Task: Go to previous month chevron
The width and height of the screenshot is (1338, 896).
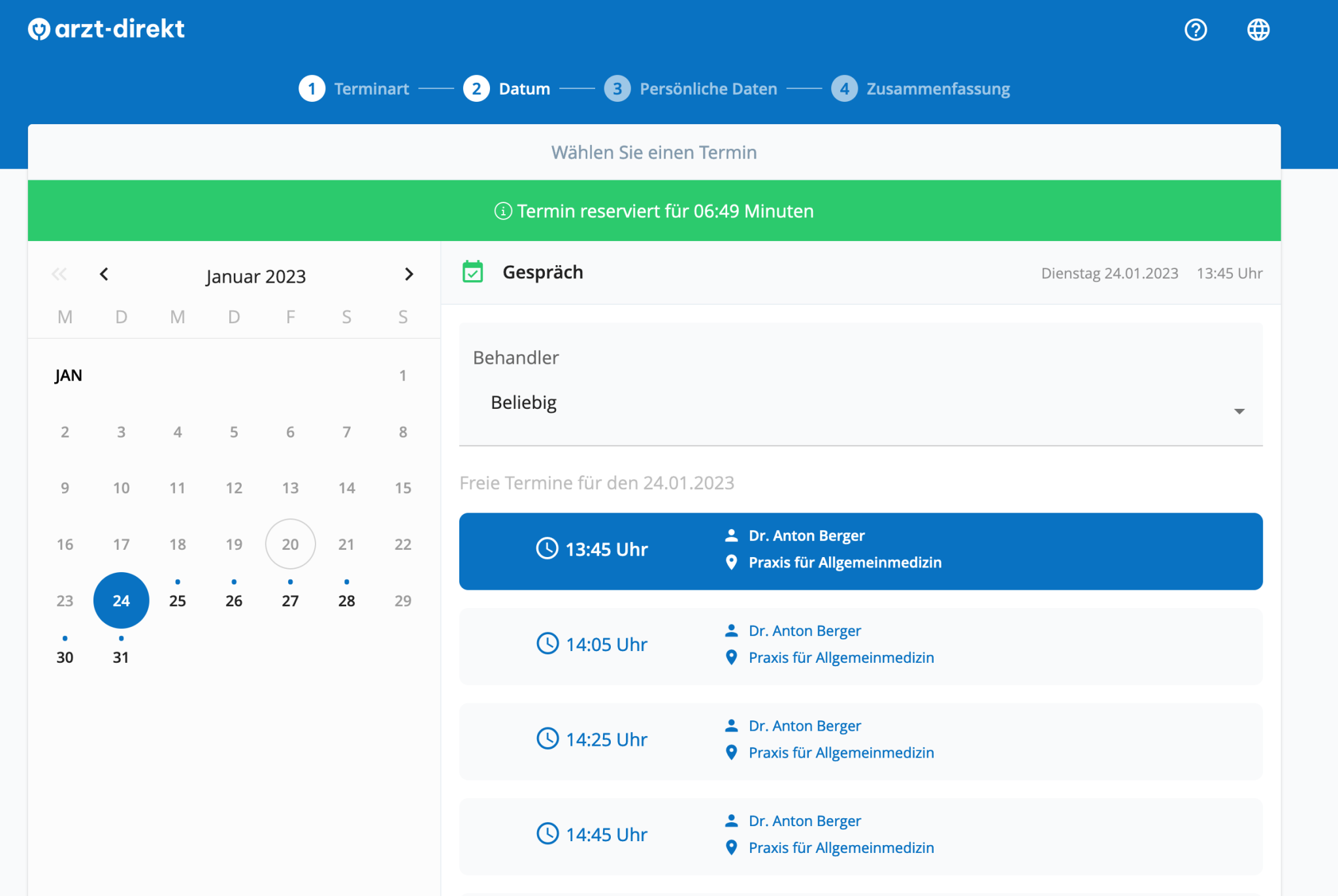Action: pos(104,274)
